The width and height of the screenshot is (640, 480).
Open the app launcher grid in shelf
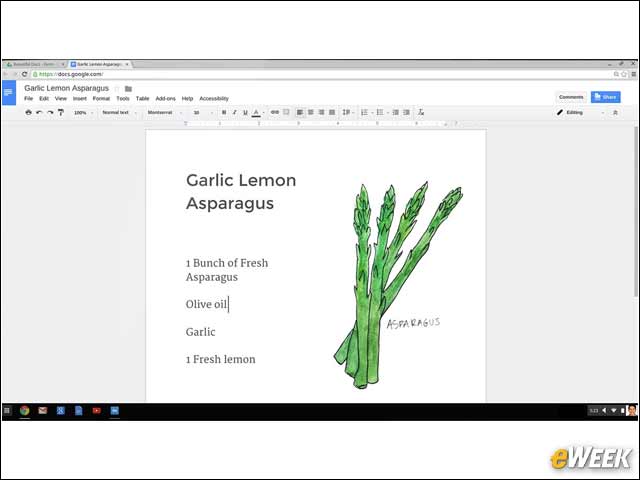point(7,411)
